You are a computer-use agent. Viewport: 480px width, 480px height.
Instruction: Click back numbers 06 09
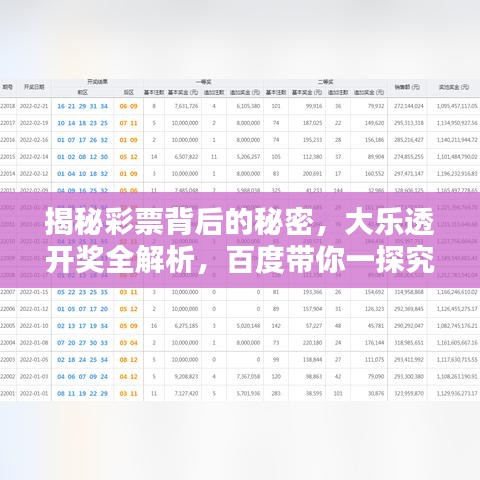click(x=128, y=106)
